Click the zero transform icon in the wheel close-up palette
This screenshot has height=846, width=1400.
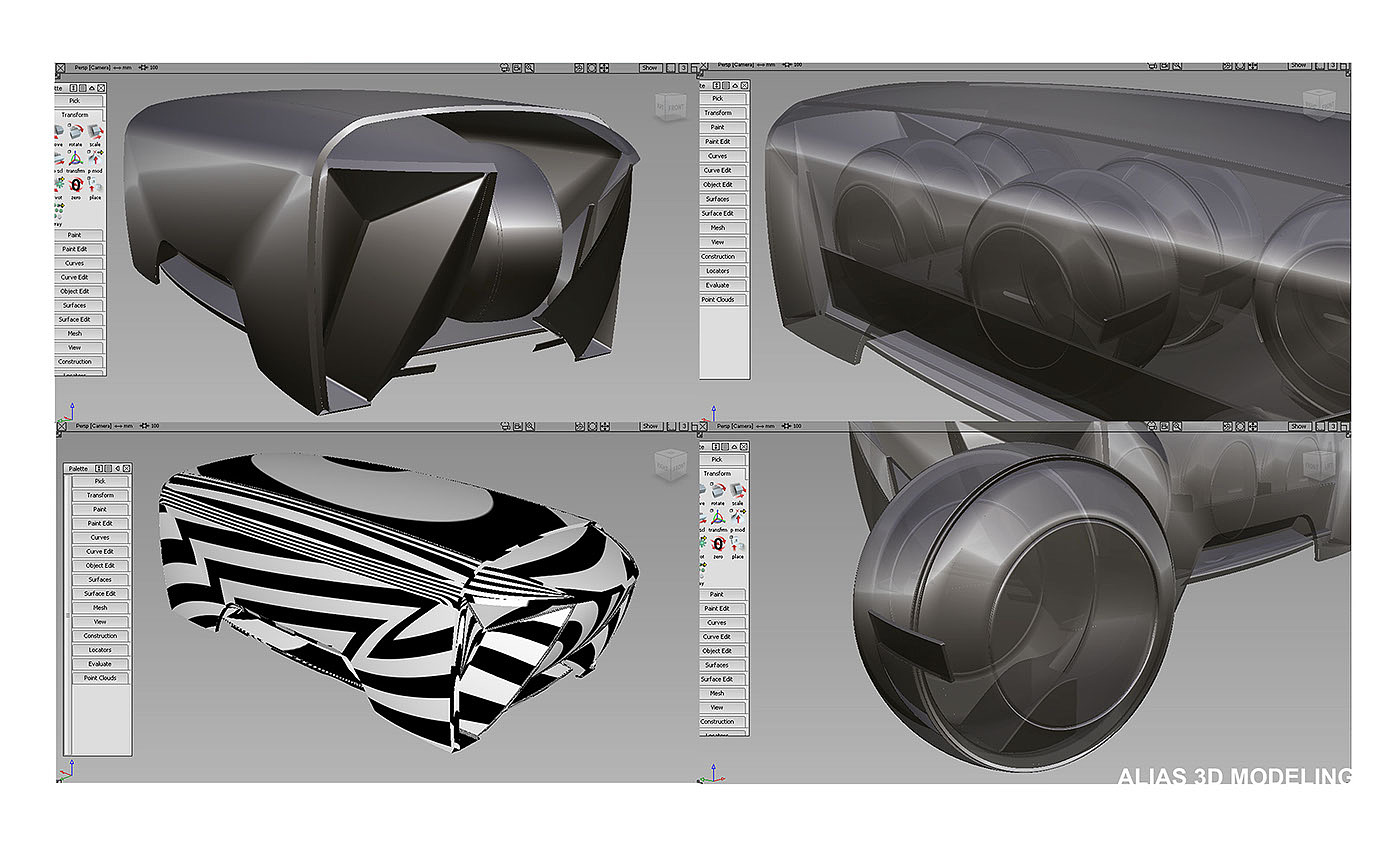pyautogui.click(x=718, y=543)
